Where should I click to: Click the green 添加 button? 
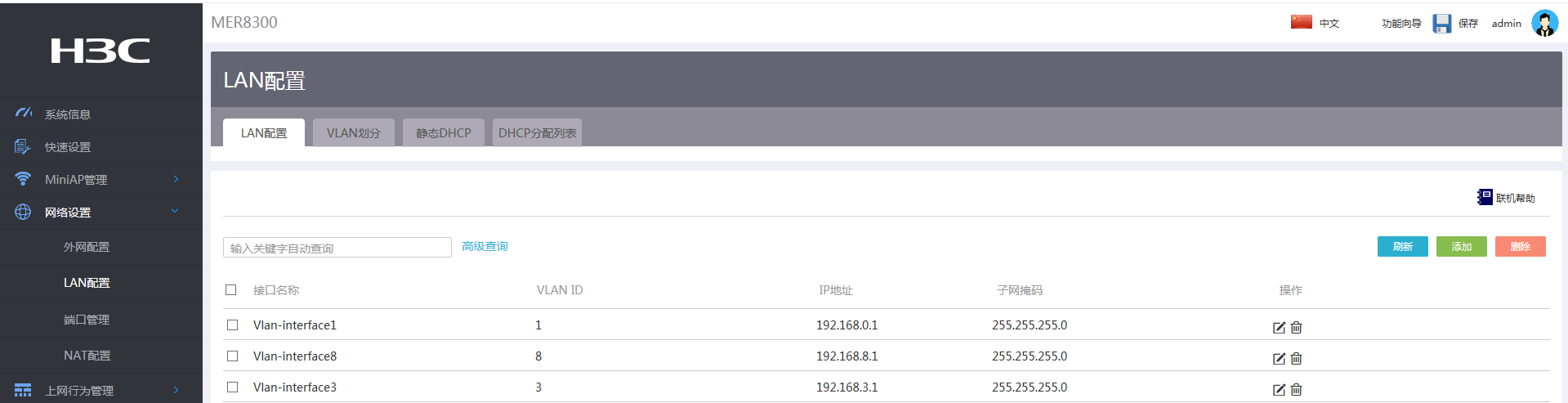[x=1461, y=246]
